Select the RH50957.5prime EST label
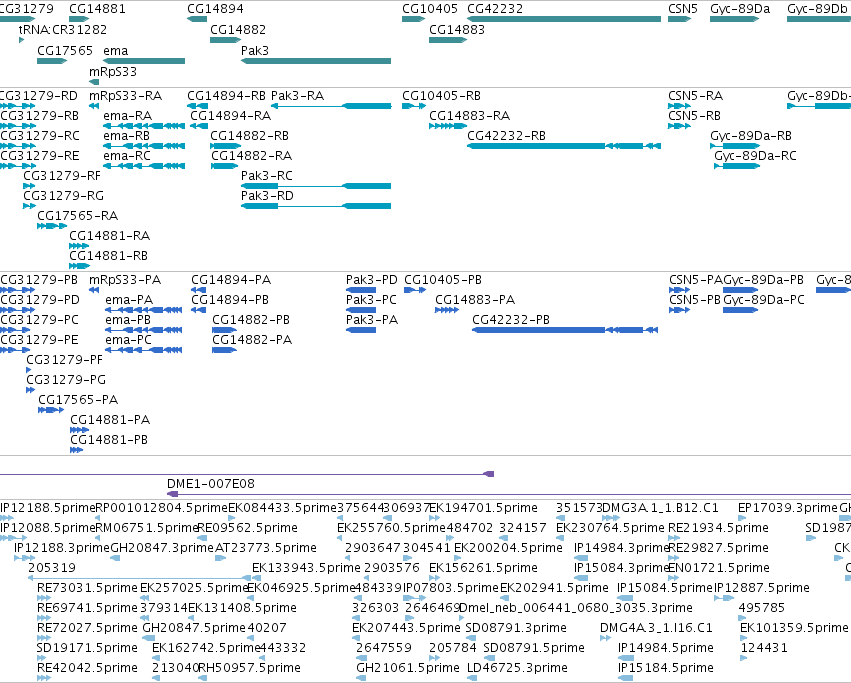This screenshot has height=683, width=851. tap(250, 668)
